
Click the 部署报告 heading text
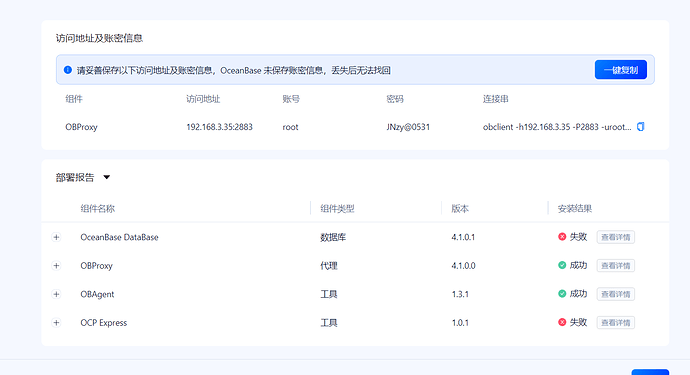point(75,177)
